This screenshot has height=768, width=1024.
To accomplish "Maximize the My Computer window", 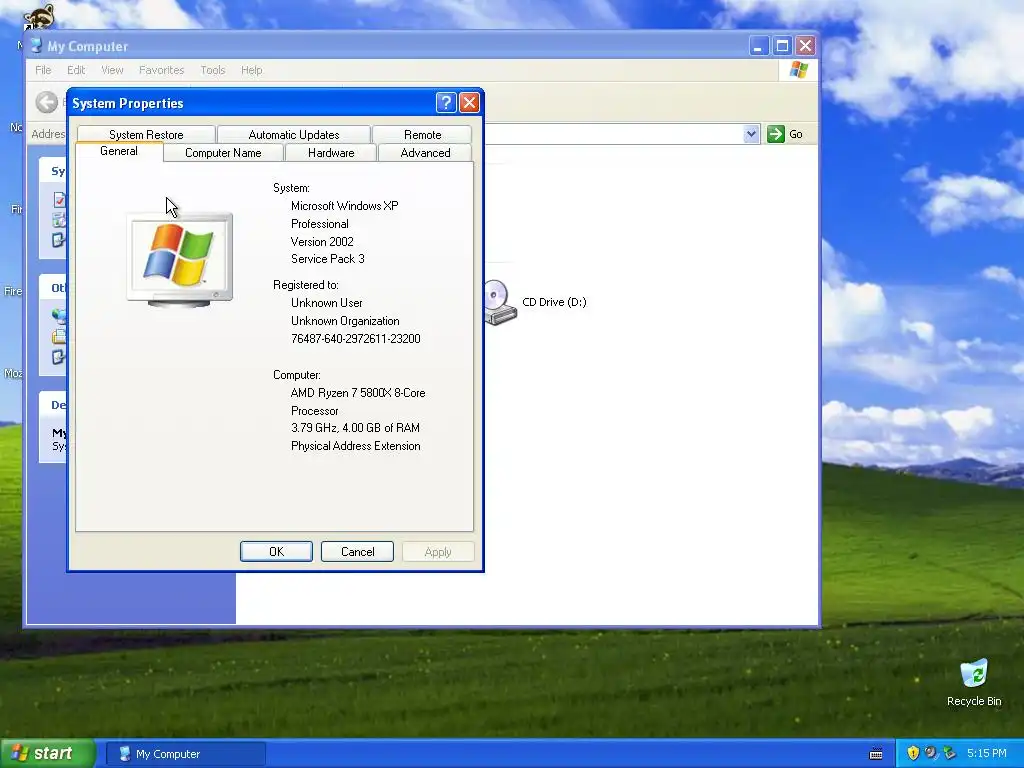I will 782,46.
